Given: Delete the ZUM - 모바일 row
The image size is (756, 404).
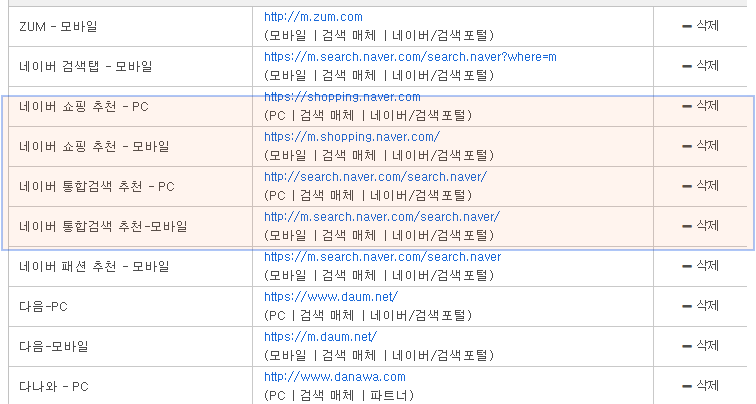Looking at the screenshot, I should coord(701,26).
